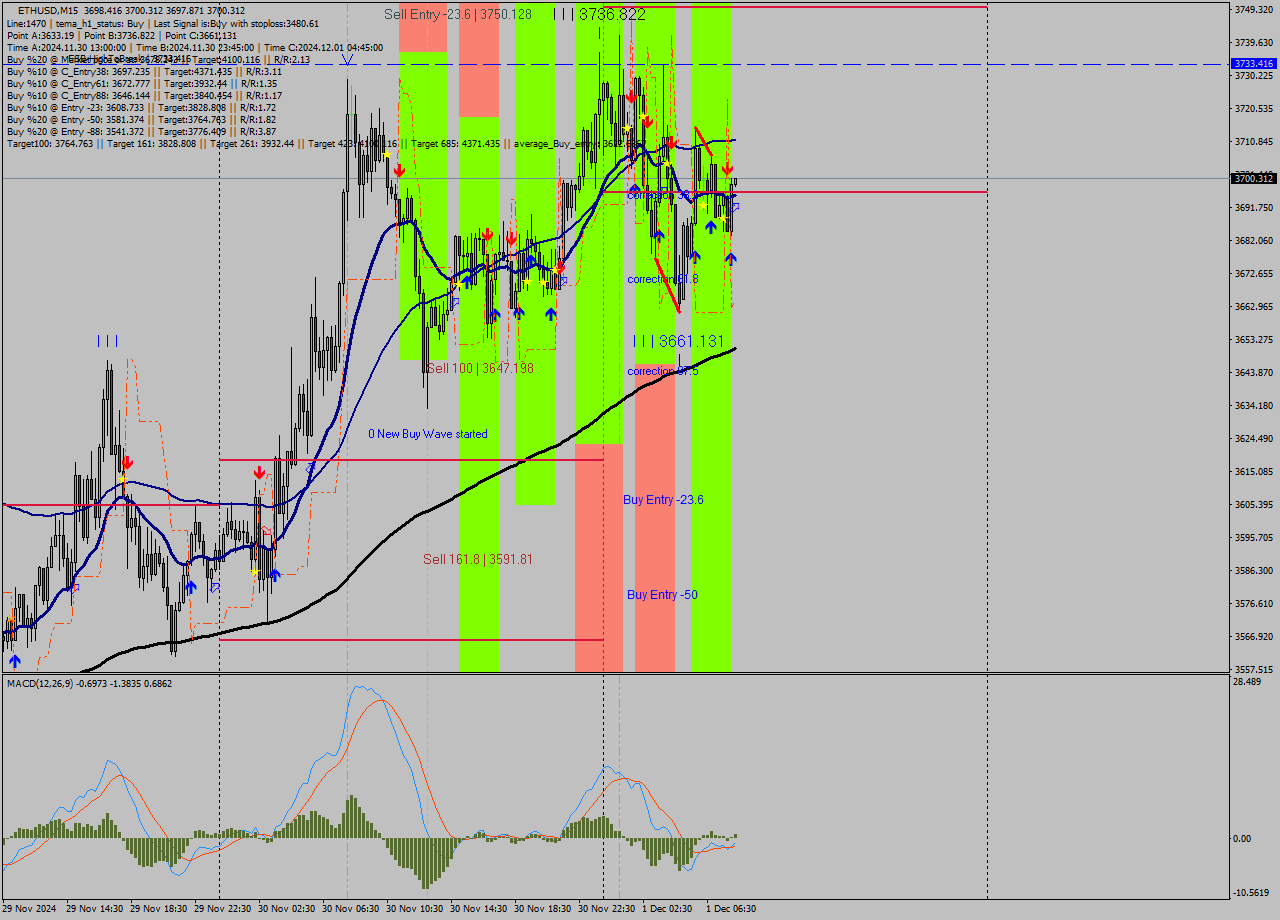Click the '29 Nov 2024' time axis label
Image resolution: width=1280 pixels, height=920 pixels.
point(30,909)
